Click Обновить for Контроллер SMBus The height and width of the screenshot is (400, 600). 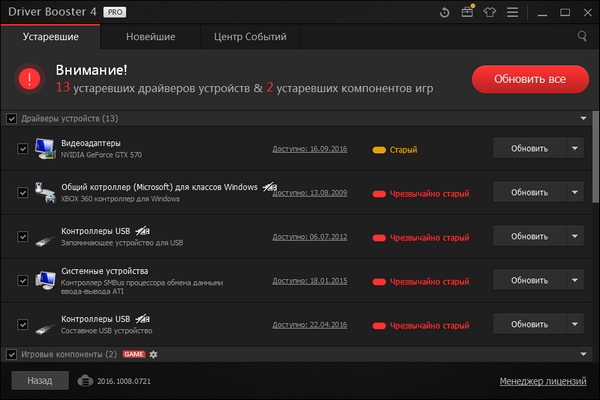coord(530,281)
